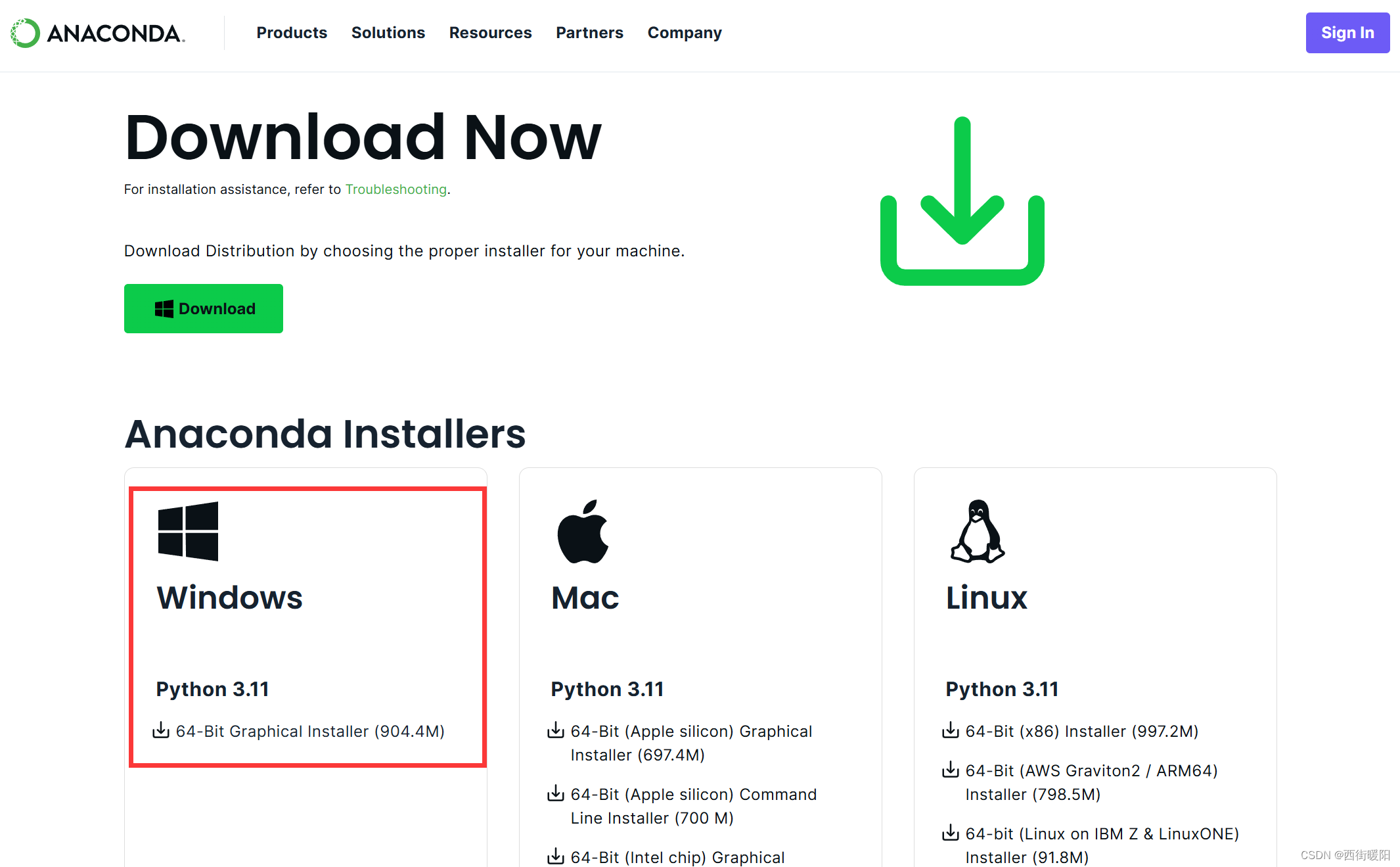Screen dimensions: 1400x867
Task: Click download icon beside Apple silicon Graphical Installer
Action: [x=556, y=730]
